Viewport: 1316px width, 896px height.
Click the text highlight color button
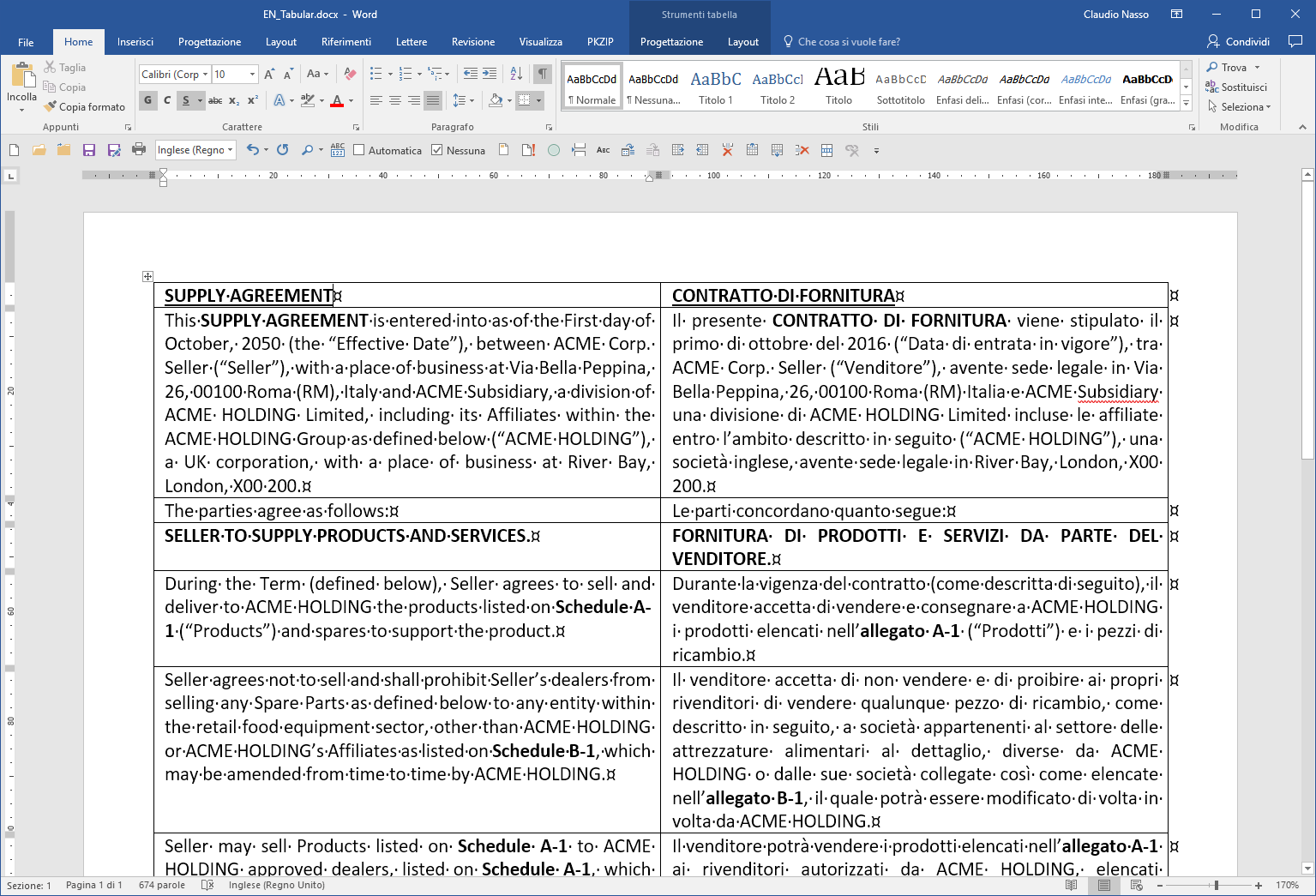point(308,100)
